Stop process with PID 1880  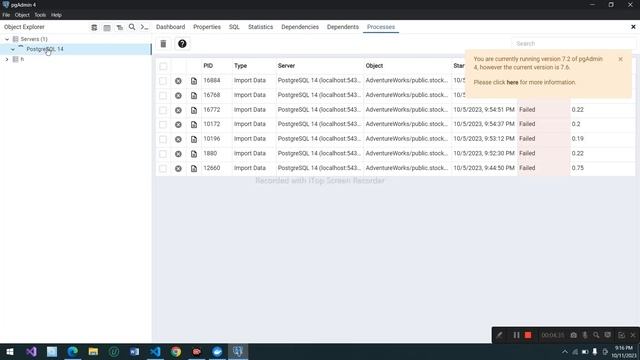pyautogui.click(x=178, y=154)
